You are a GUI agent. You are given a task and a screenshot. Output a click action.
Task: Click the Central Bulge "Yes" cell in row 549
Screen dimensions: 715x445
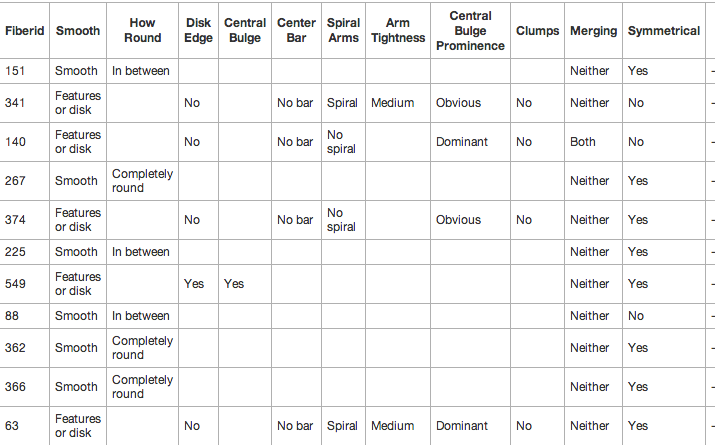point(234,284)
